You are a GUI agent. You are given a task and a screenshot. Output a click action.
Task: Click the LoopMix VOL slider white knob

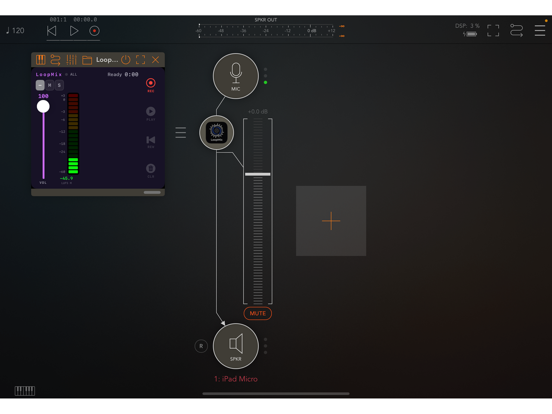[43, 106]
